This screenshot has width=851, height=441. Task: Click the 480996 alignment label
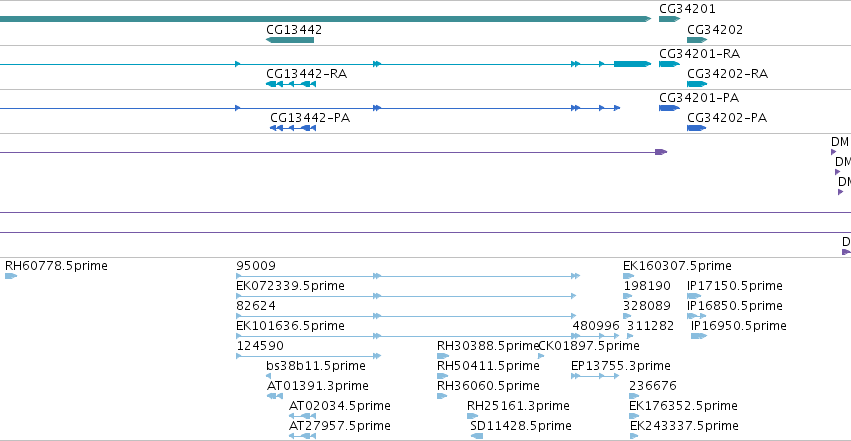(596, 326)
